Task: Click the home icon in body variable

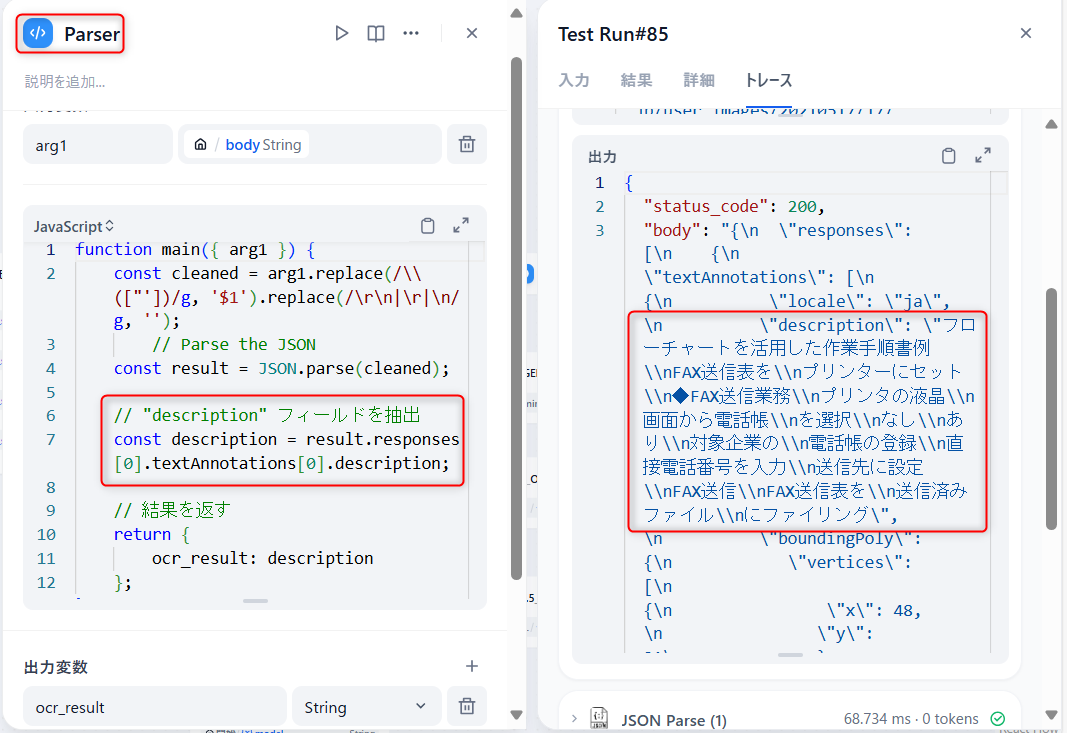Action: (200, 144)
